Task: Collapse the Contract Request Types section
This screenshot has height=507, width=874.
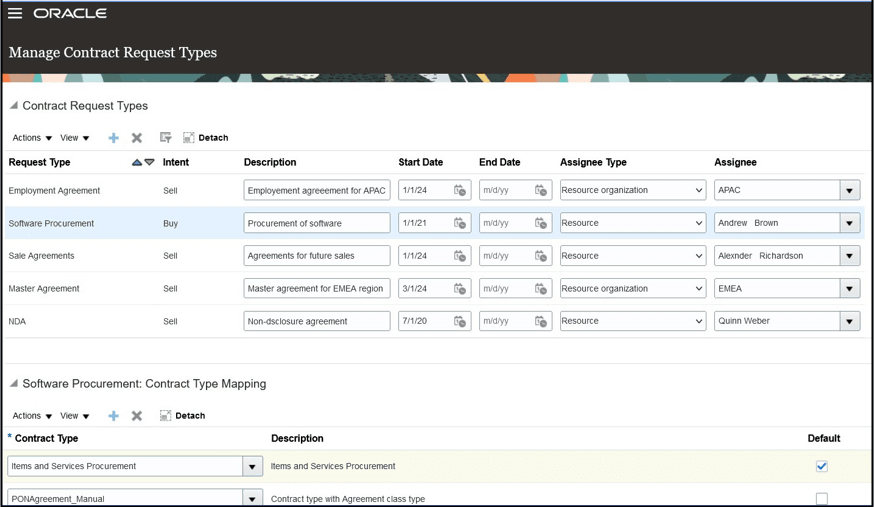Action: pos(14,105)
